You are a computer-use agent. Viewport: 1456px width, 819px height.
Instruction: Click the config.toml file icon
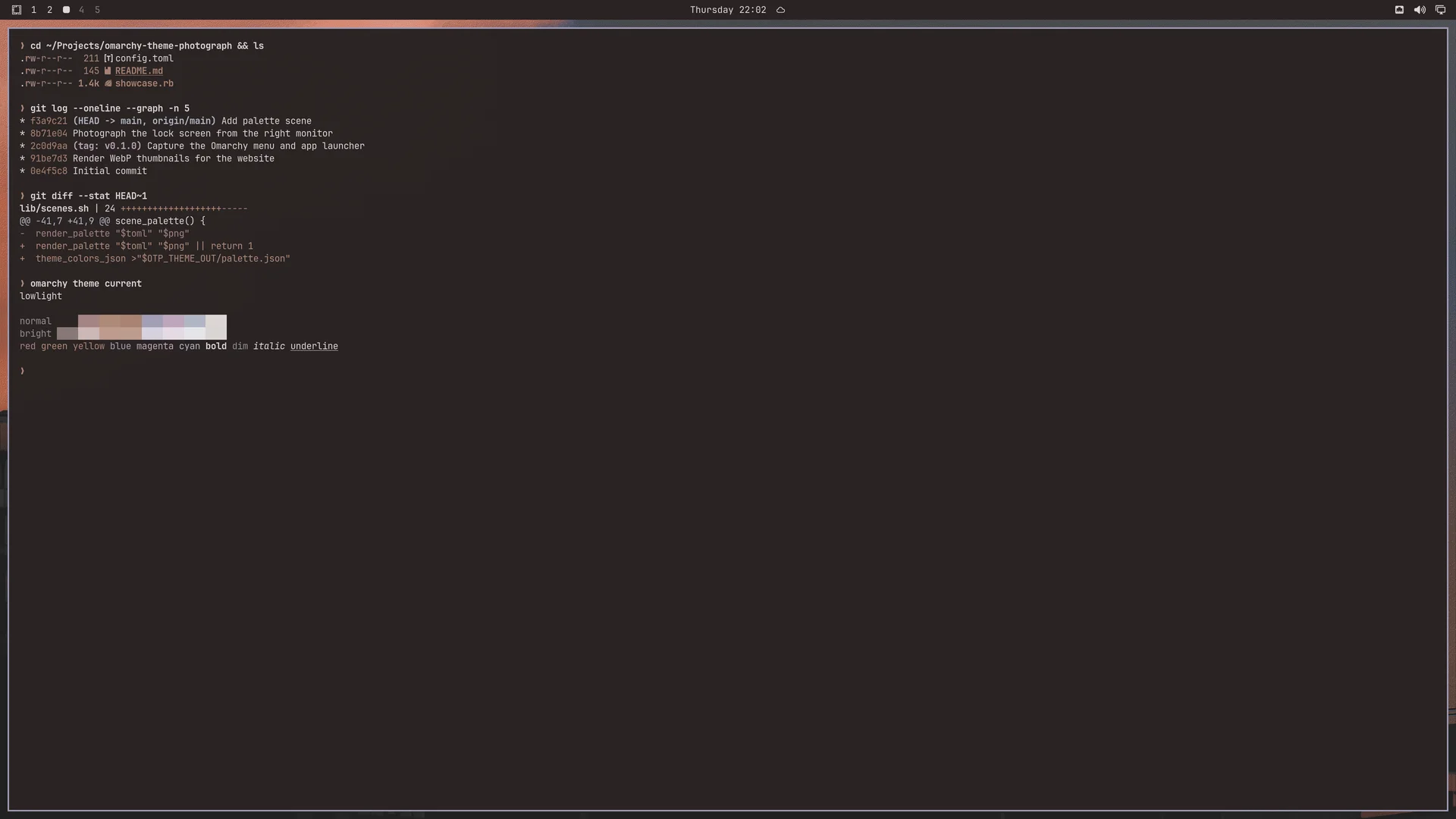point(108,58)
